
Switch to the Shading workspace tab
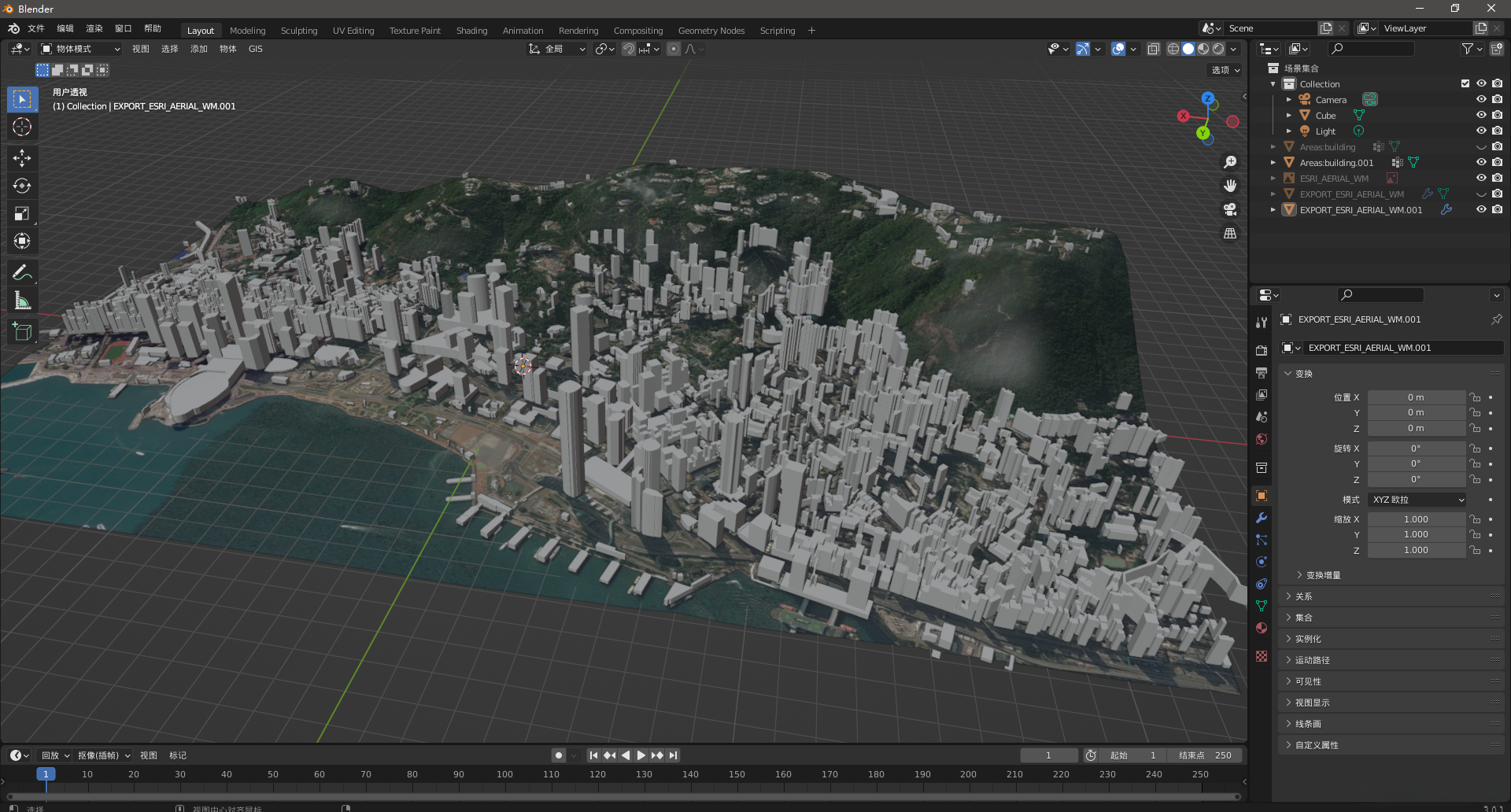click(x=471, y=31)
